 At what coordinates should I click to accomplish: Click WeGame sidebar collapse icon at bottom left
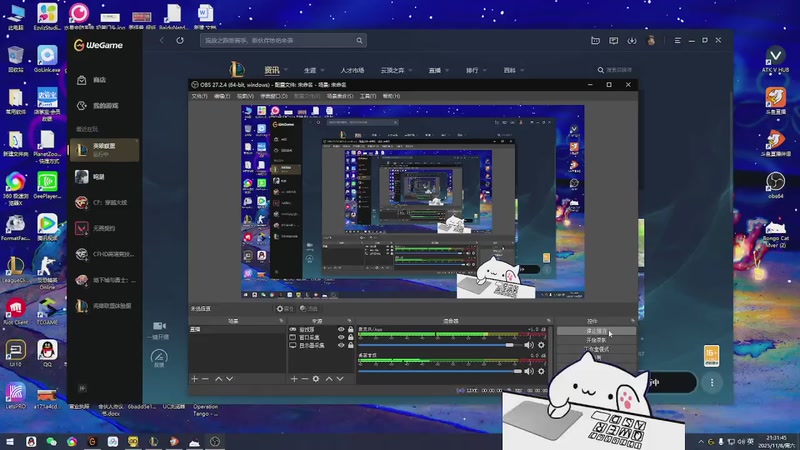pos(82,388)
